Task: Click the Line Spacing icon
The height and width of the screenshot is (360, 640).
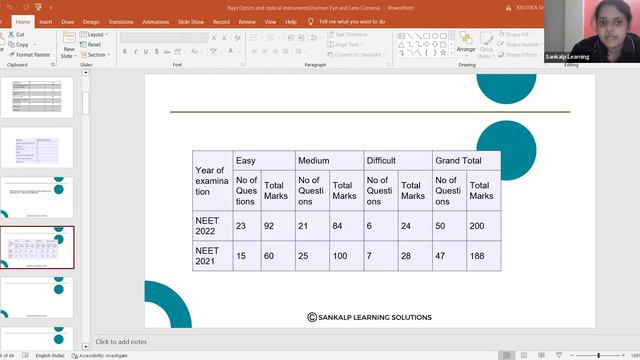Action: [313, 38]
